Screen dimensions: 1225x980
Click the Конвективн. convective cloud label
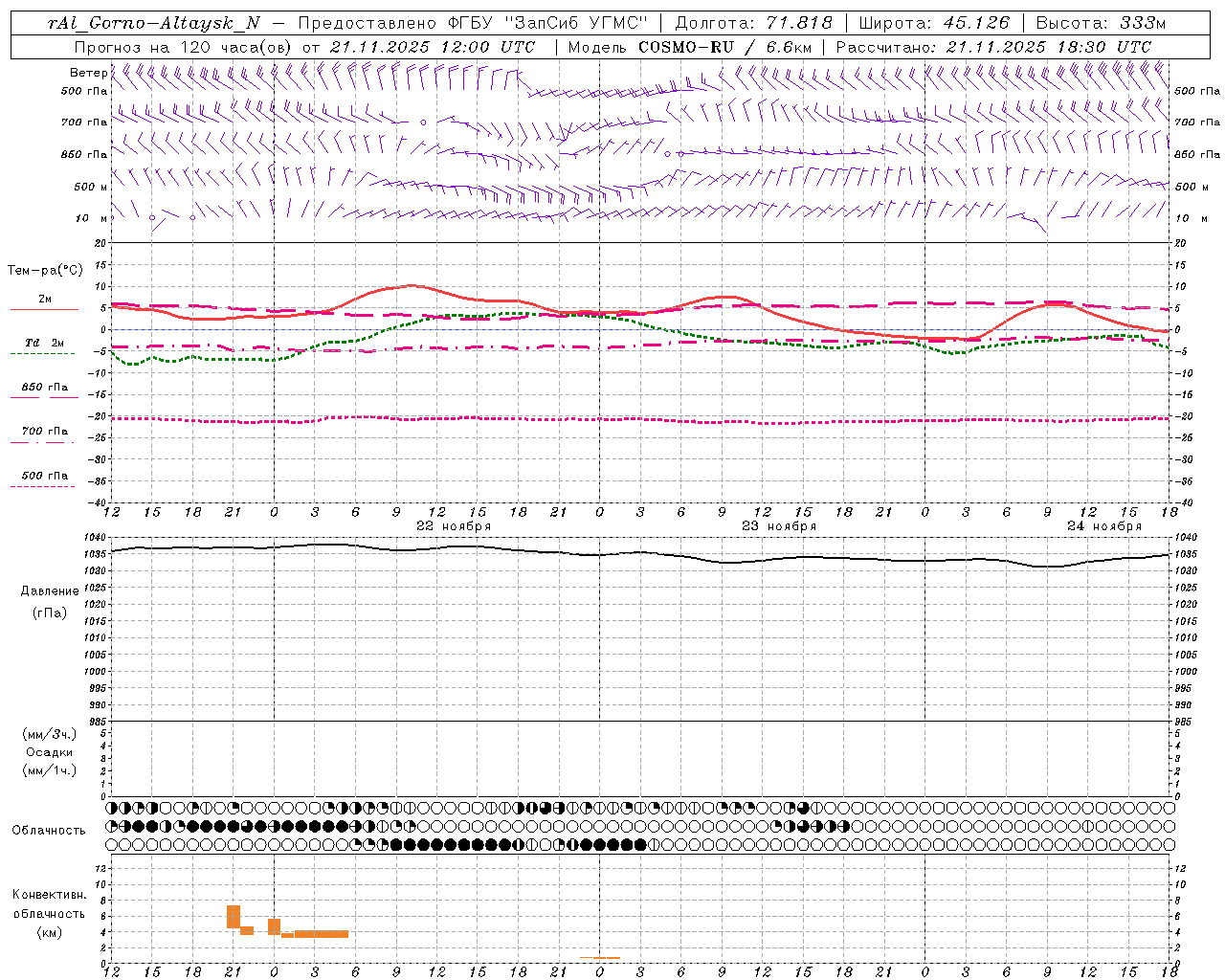tap(49, 895)
